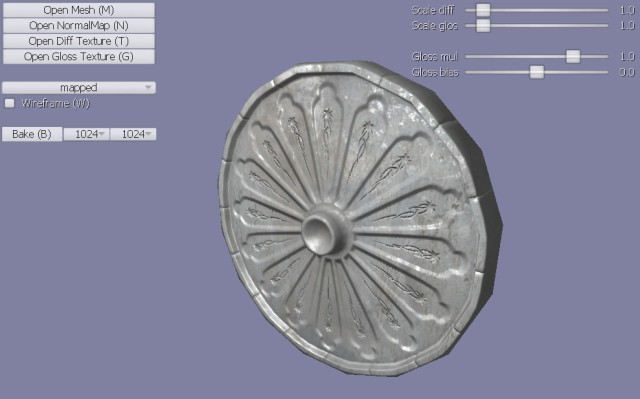Click Open Gloss Texture (G)
Image resolution: width=640 pixels, height=399 pixels.
coord(79,56)
